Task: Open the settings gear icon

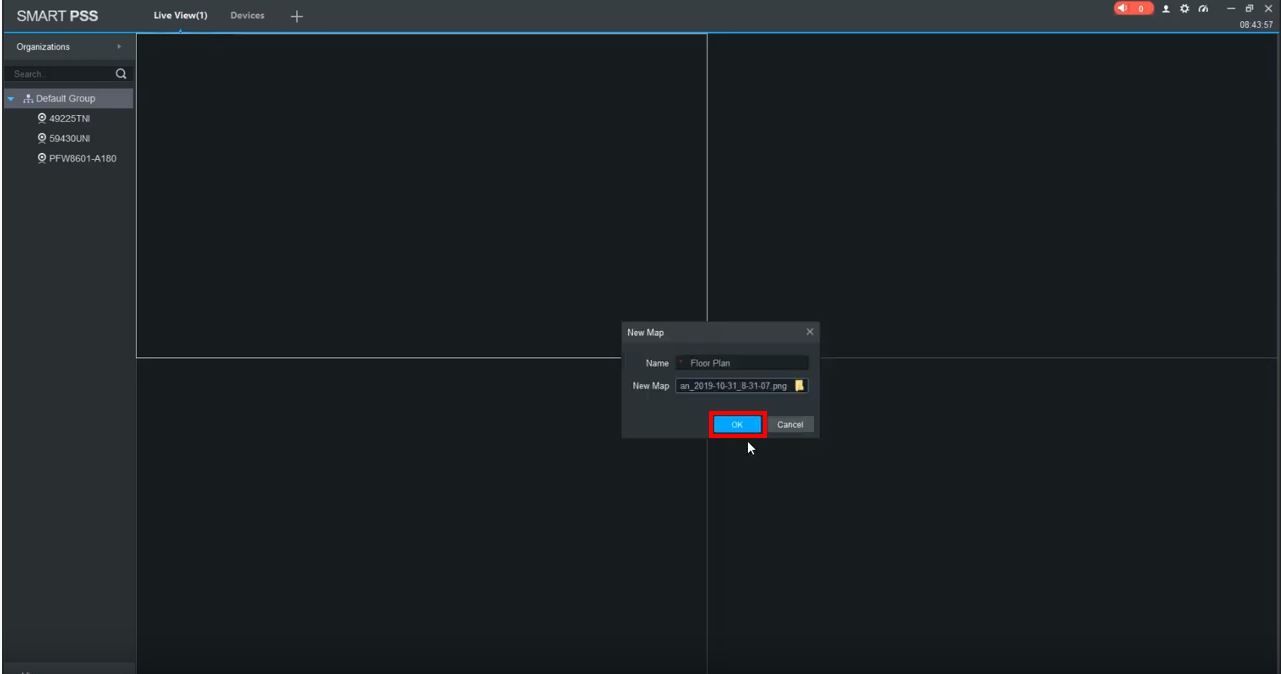Action: click(1185, 9)
